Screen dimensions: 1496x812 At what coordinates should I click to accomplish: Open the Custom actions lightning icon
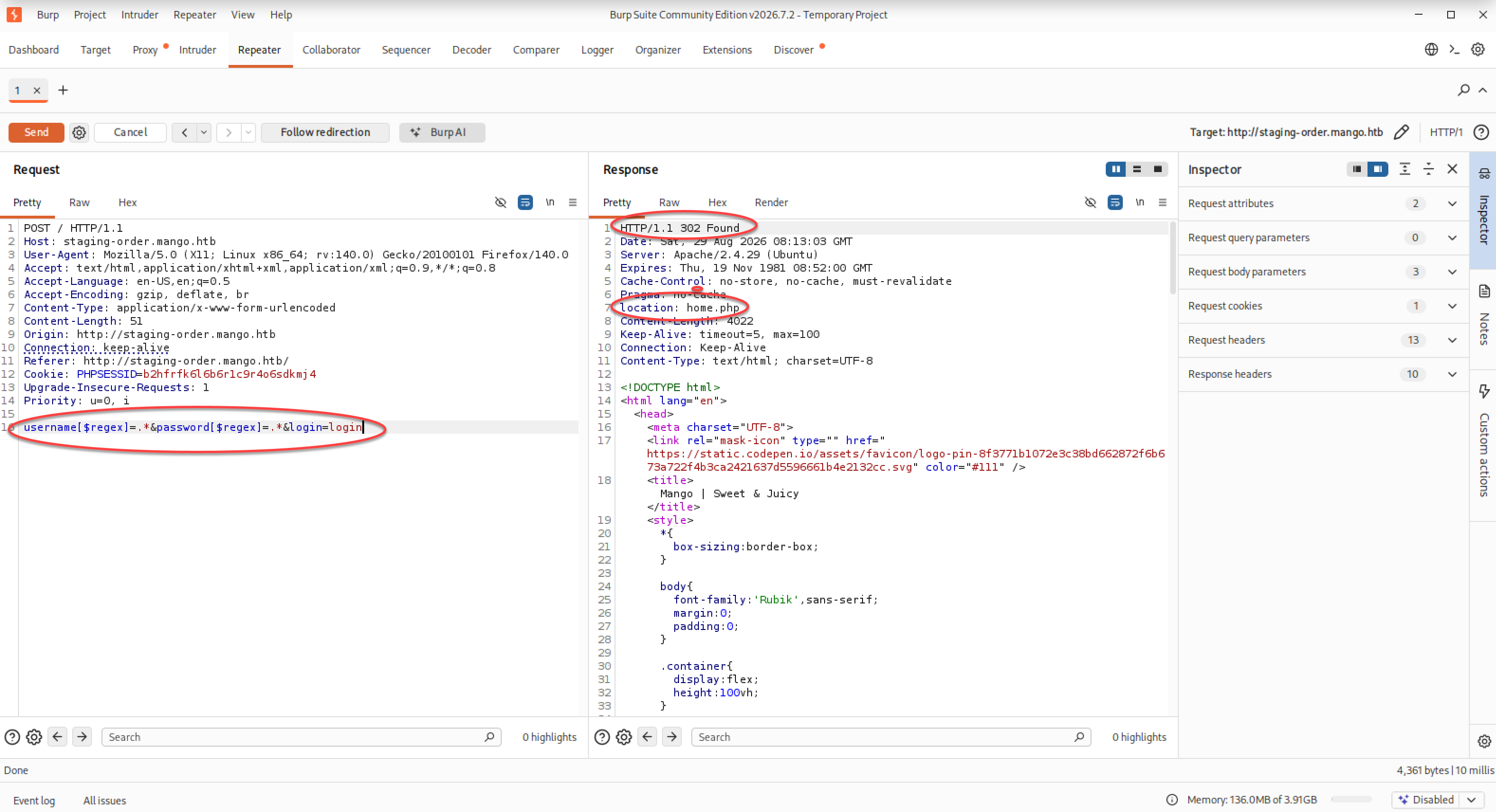click(x=1484, y=391)
